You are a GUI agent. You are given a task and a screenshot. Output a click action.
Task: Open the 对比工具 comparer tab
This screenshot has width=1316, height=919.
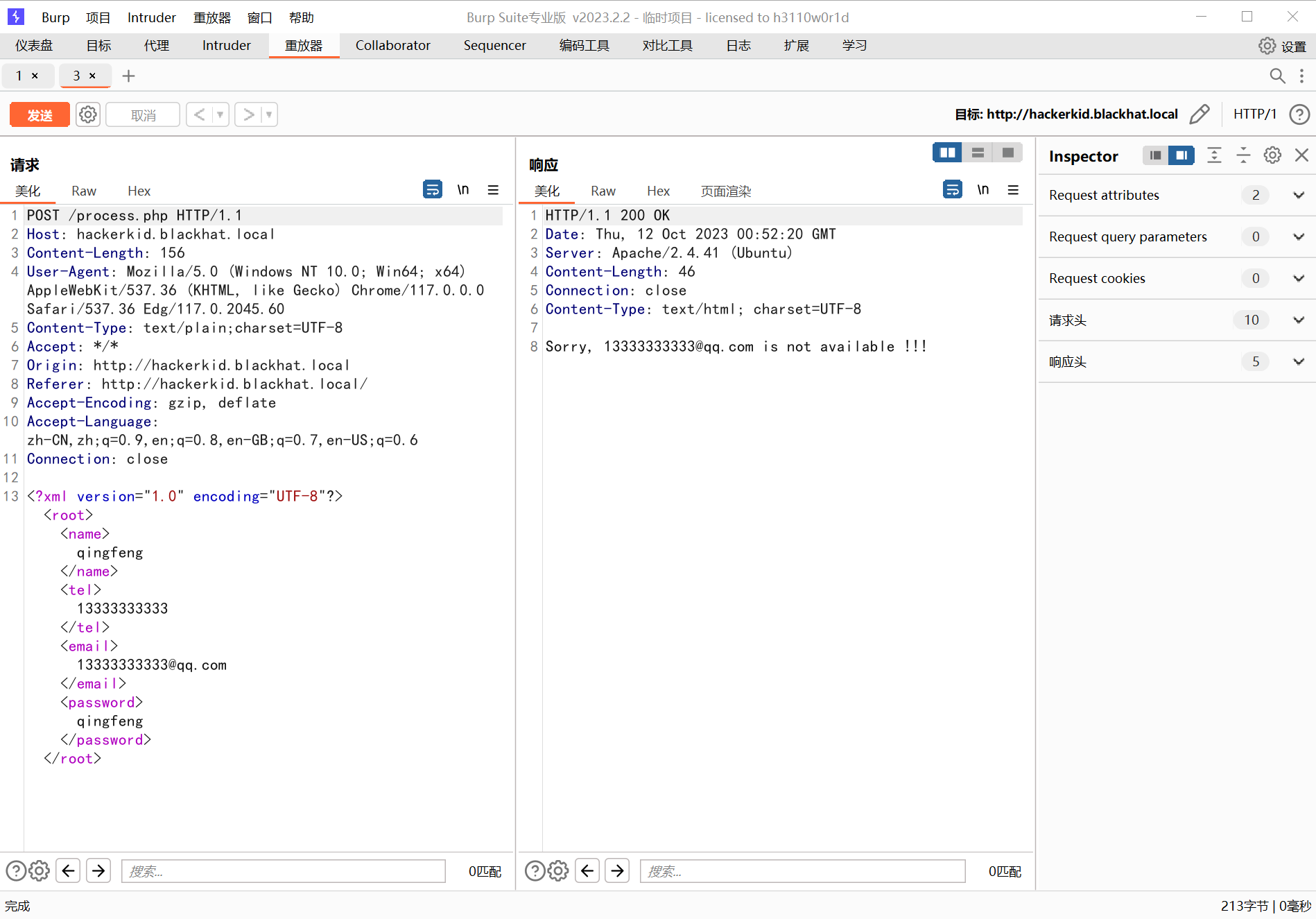(667, 46)
